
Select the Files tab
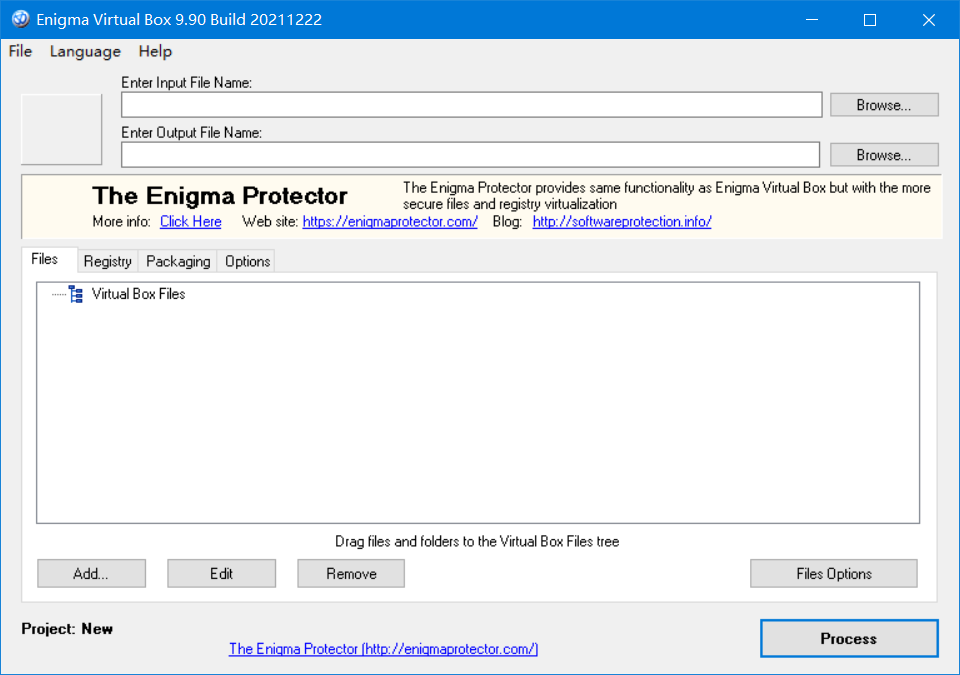coord(44,259)
